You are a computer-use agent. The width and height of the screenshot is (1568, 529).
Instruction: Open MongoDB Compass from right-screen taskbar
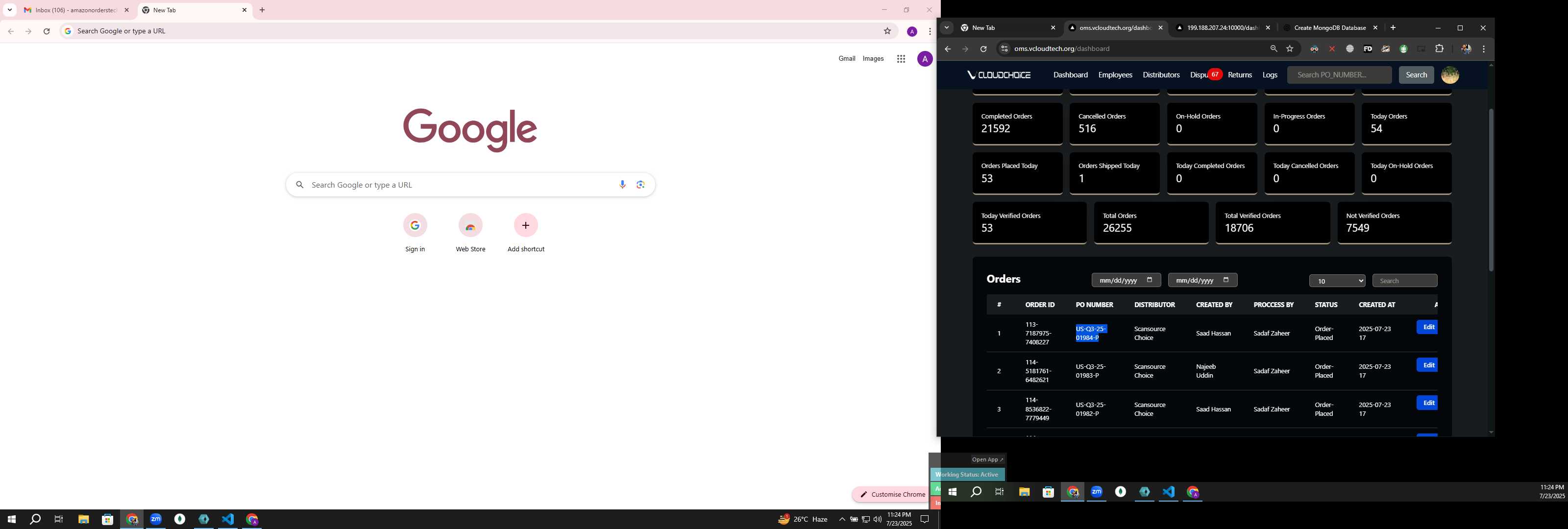[x=1144, y=492]
